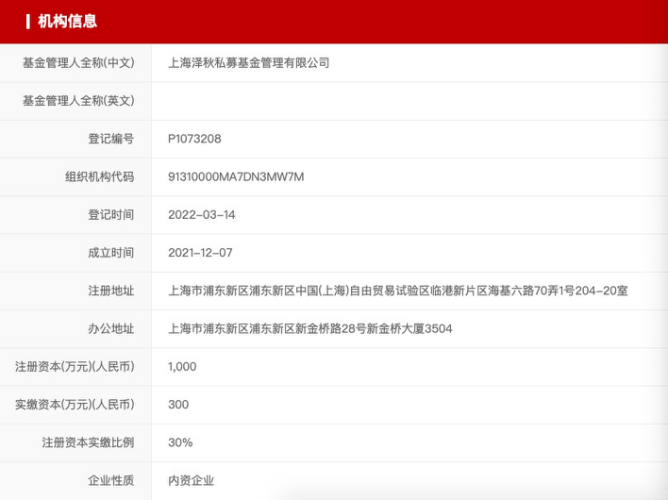
Task: Click the registered address value text
Action: (398, 291)
